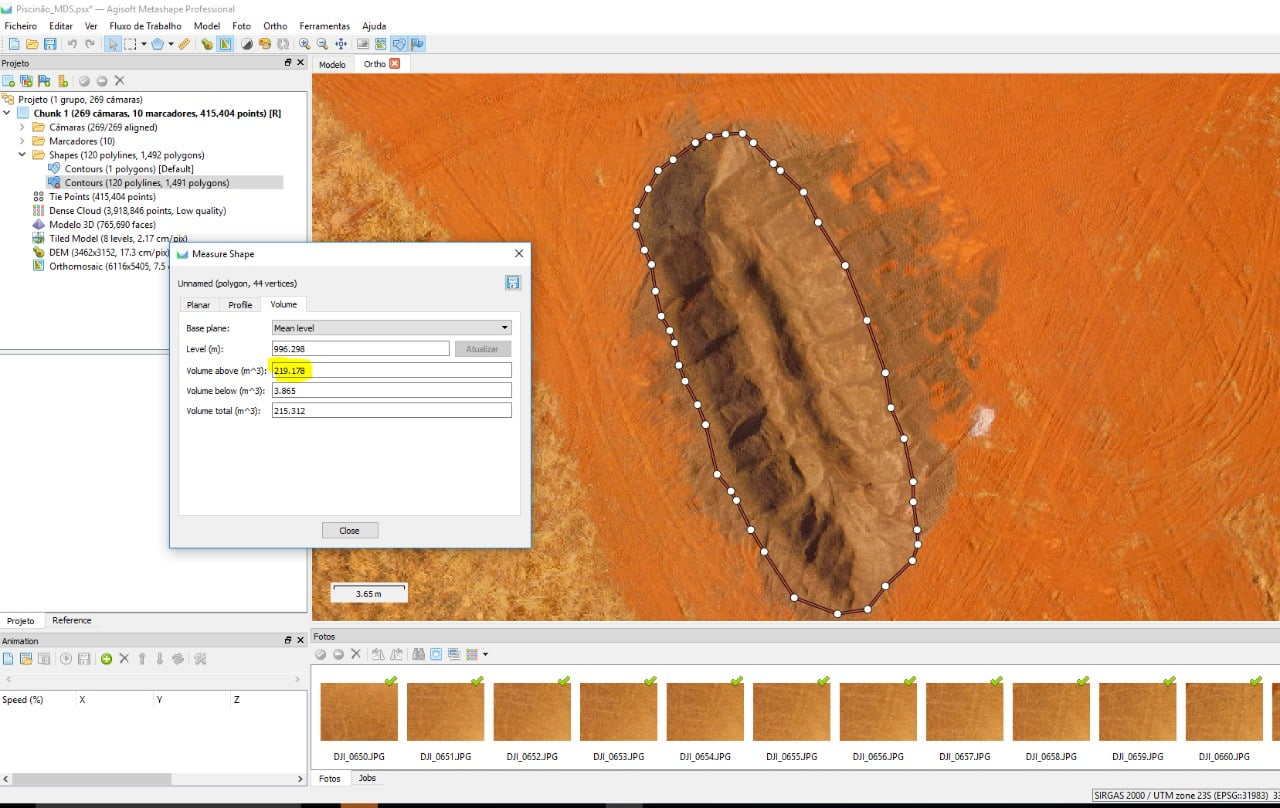Select the rectangle selection tool
The image size is (1280, 808).
(130, 44)
